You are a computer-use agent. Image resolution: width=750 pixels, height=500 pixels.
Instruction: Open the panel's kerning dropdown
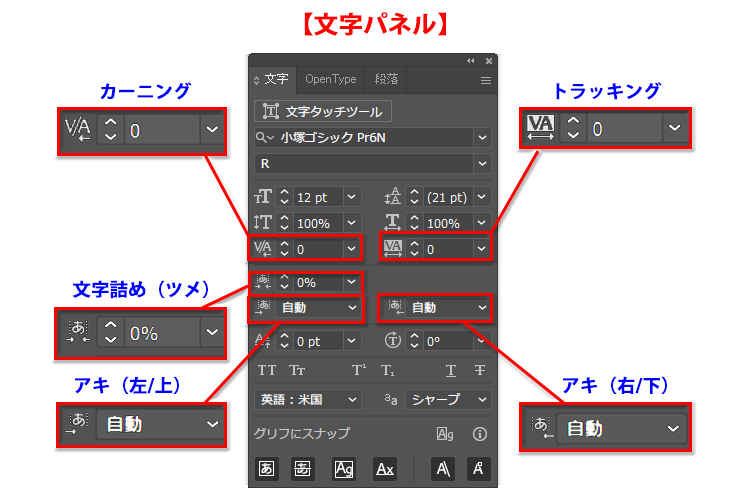tap(352, 249)
